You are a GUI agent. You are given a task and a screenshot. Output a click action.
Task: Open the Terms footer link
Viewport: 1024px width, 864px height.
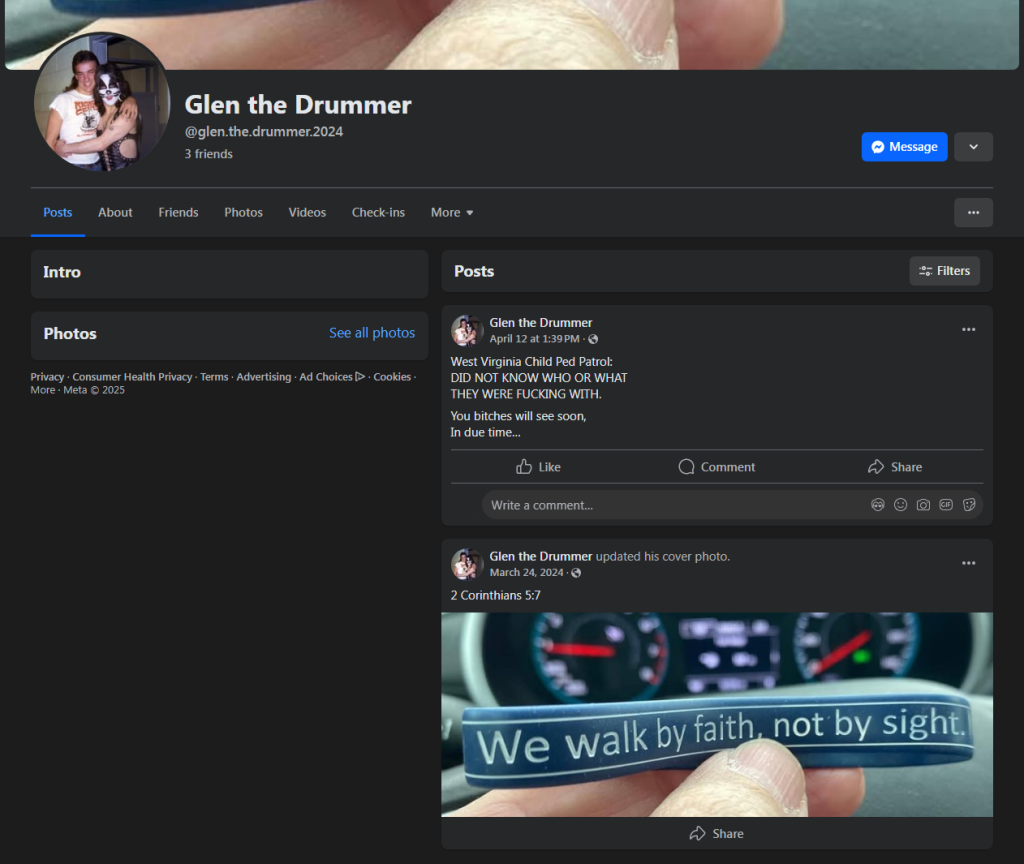(214, 377)
